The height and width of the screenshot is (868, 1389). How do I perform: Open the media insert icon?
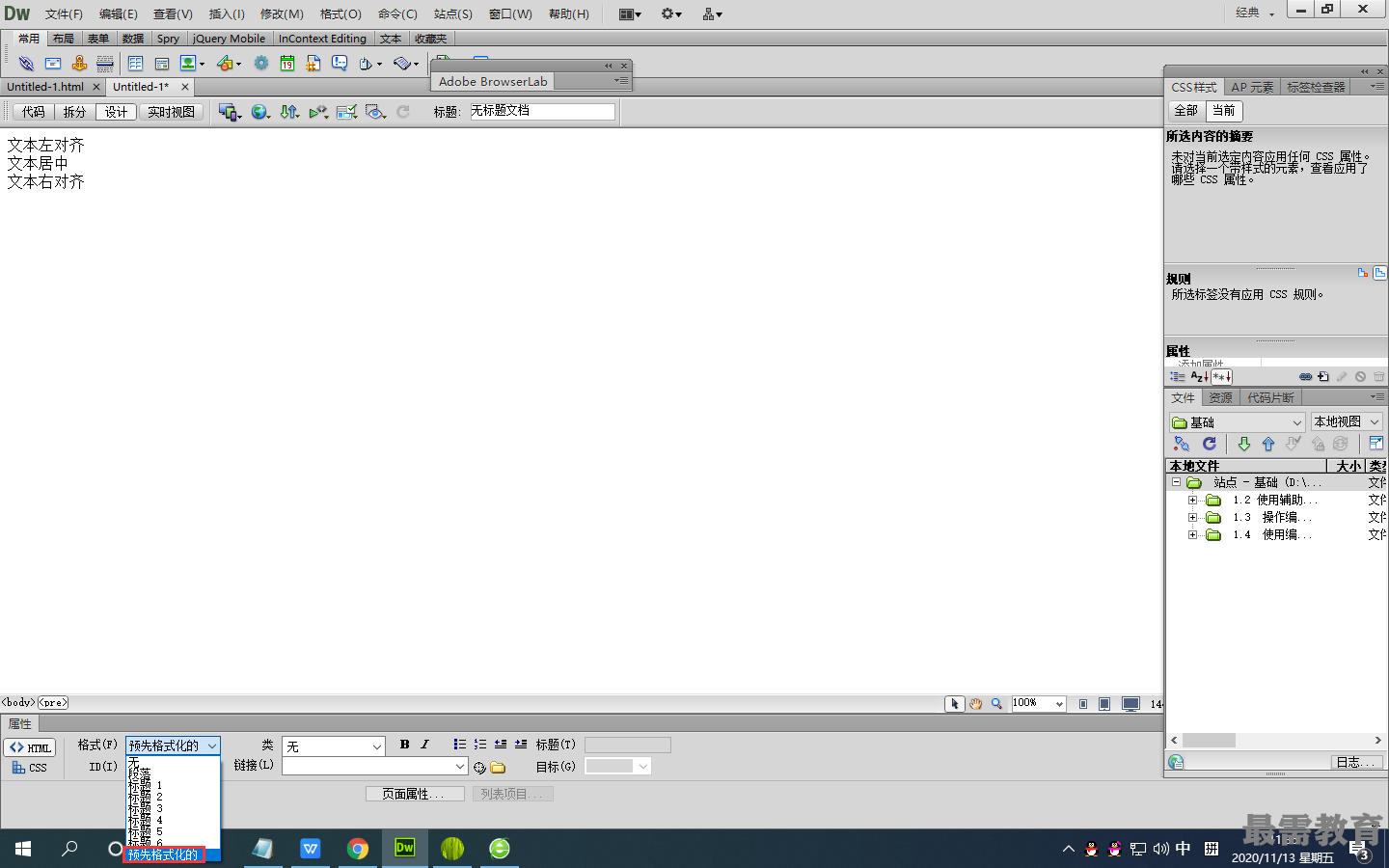coord(225,64)
